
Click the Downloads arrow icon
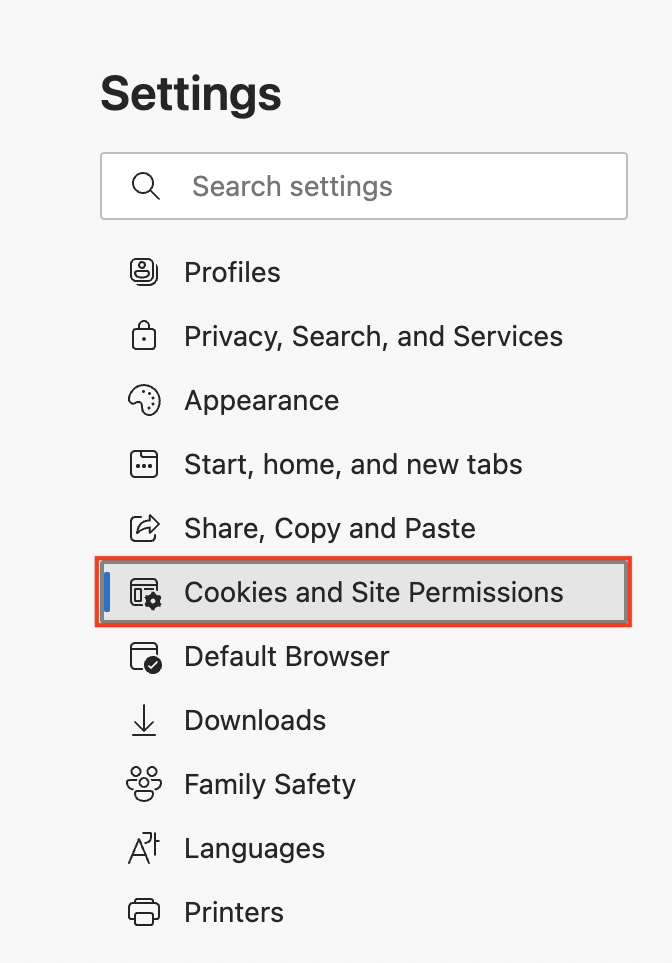tap(145, 720)
